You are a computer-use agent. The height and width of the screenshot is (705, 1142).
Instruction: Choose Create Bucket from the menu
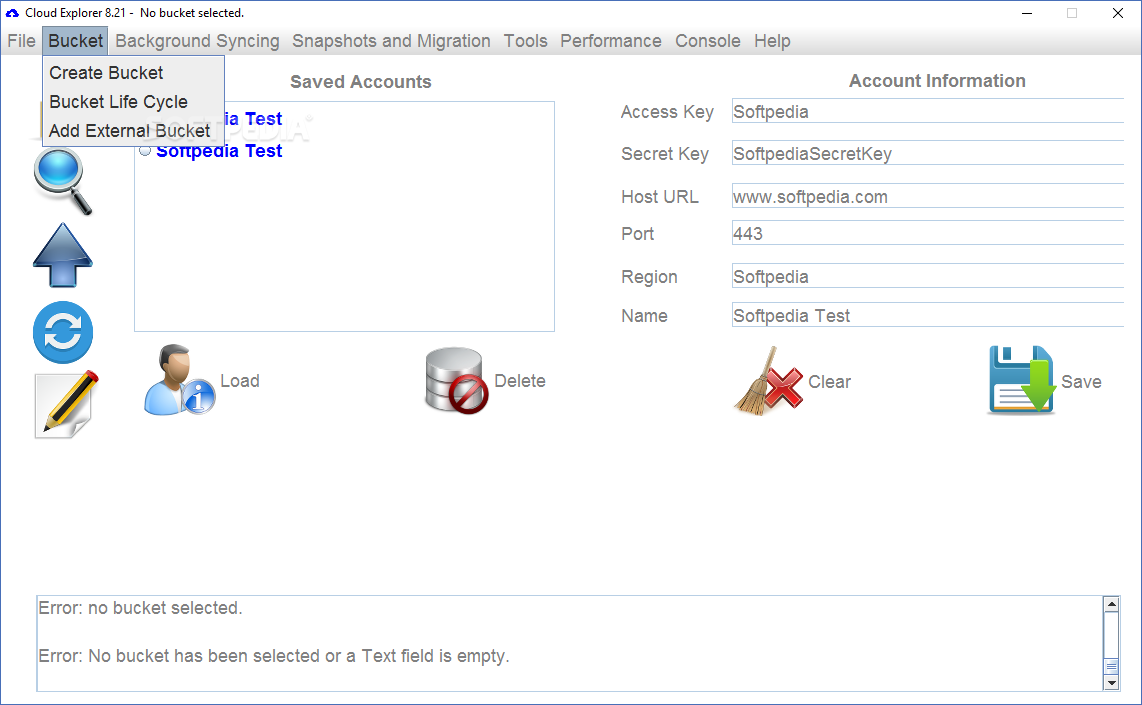coord(133,73)
